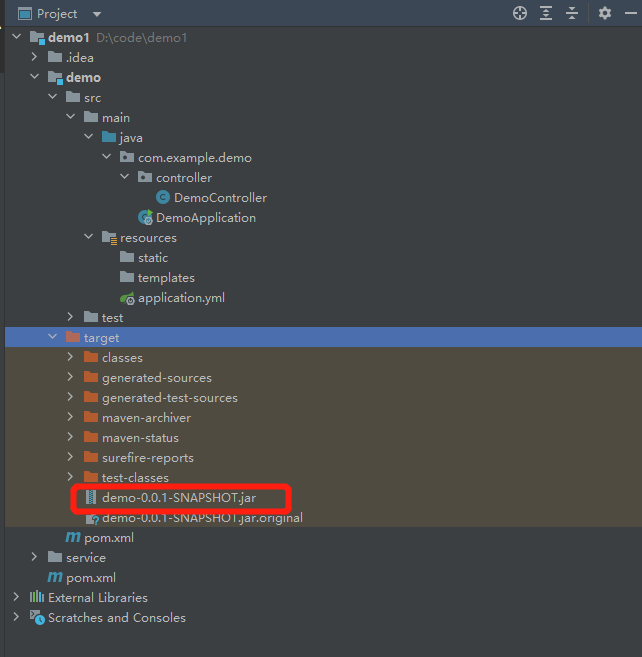Expand the surefire-reports folder
This screenshot has height=657, width=642.
click(70, 457)
